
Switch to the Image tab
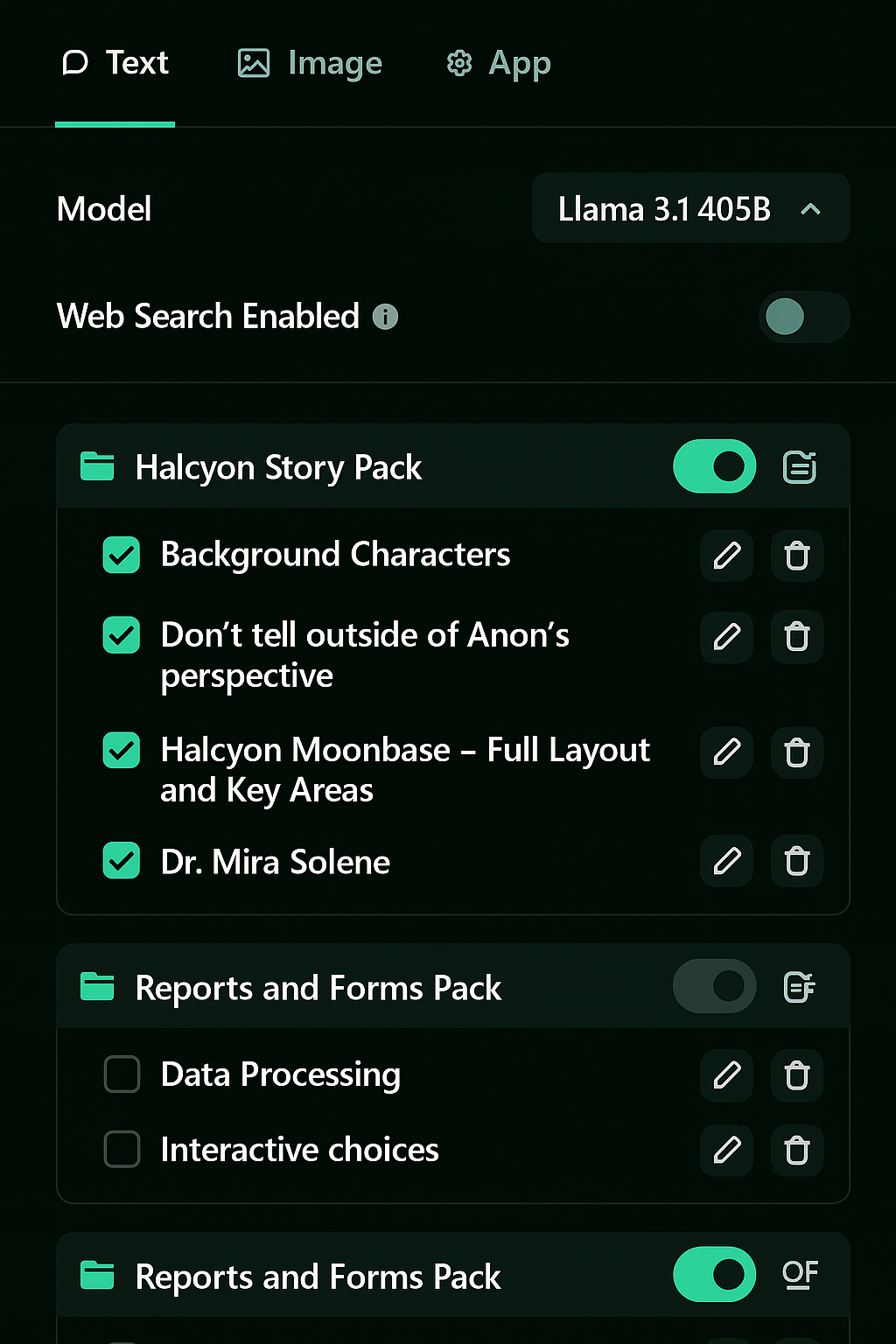(x=311, y=63)
